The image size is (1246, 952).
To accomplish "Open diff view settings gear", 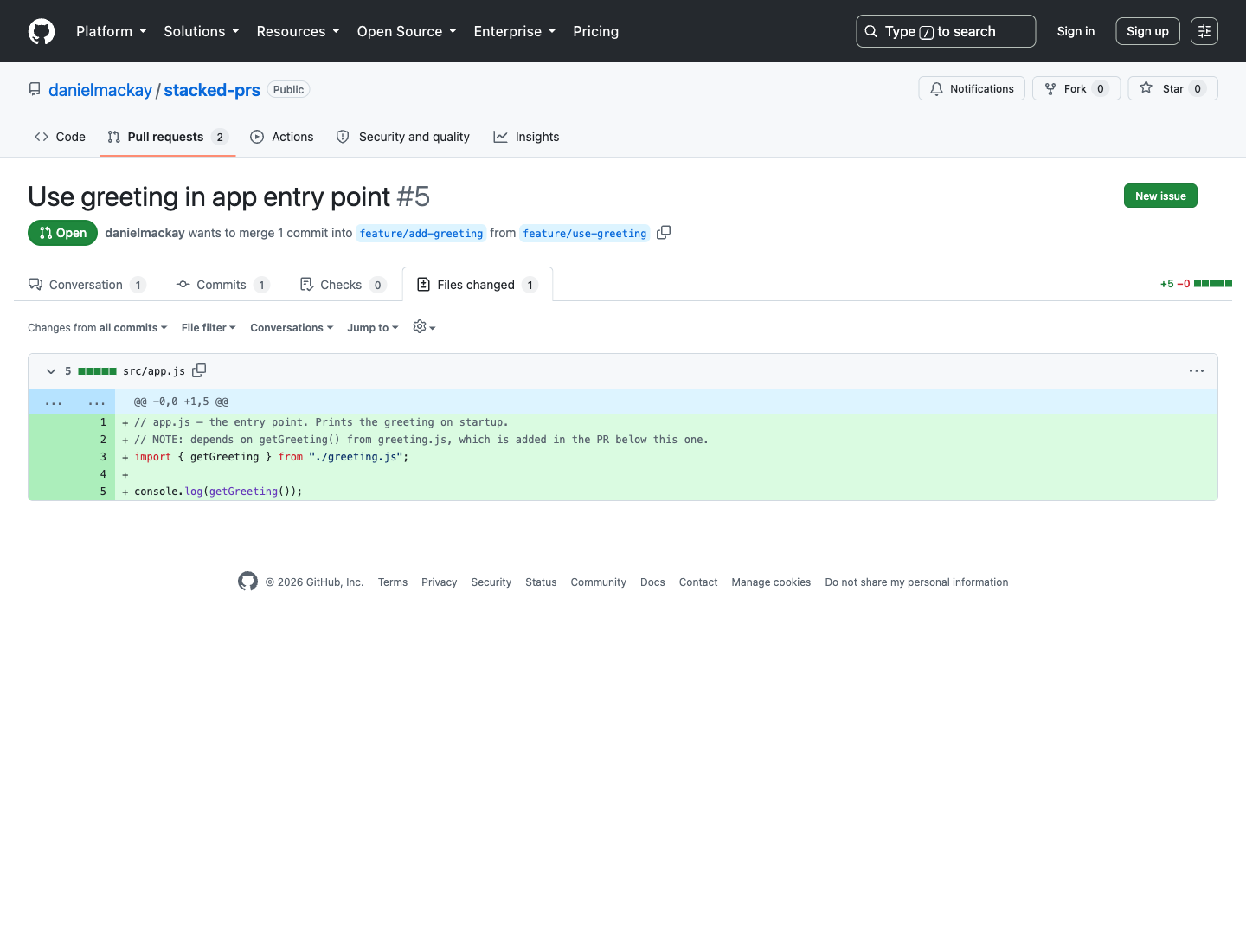I will [x=424, y=327].
